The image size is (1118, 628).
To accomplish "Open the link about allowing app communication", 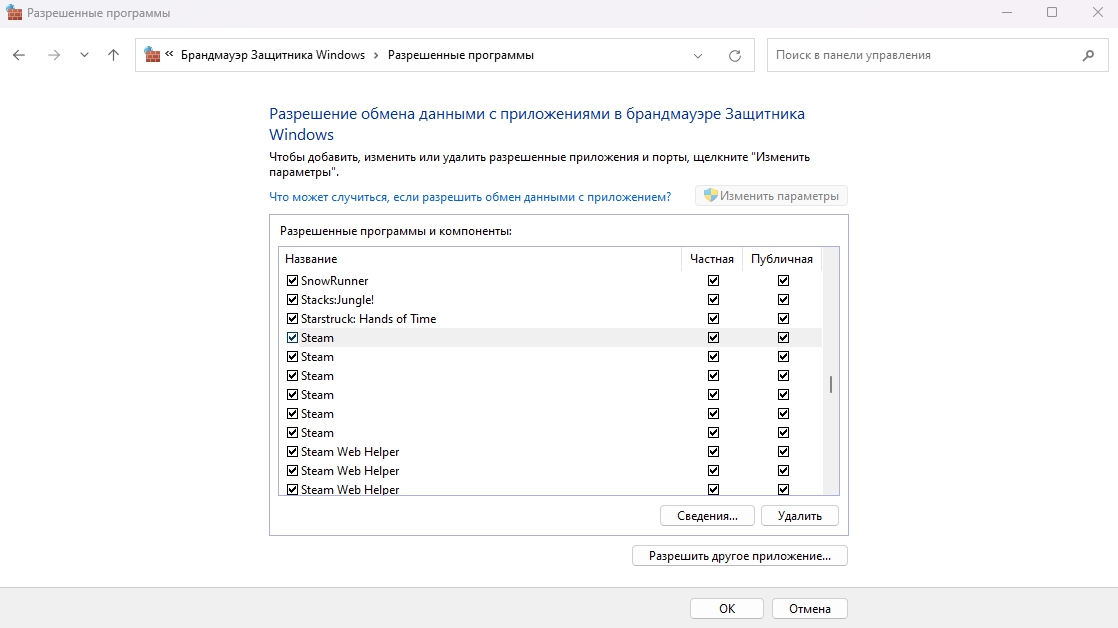I will coord(470,197).
